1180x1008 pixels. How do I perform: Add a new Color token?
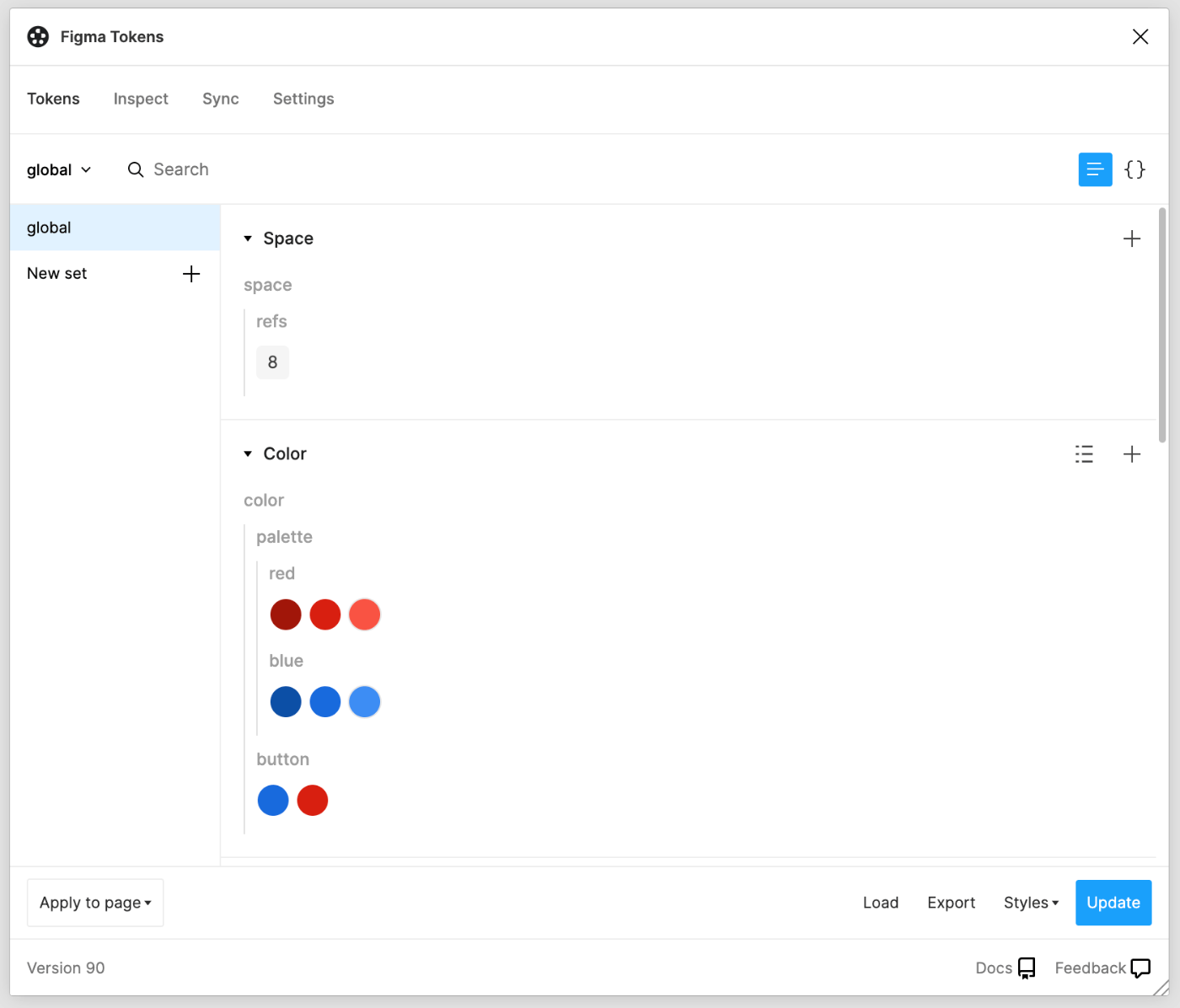tap(1132, 454)
